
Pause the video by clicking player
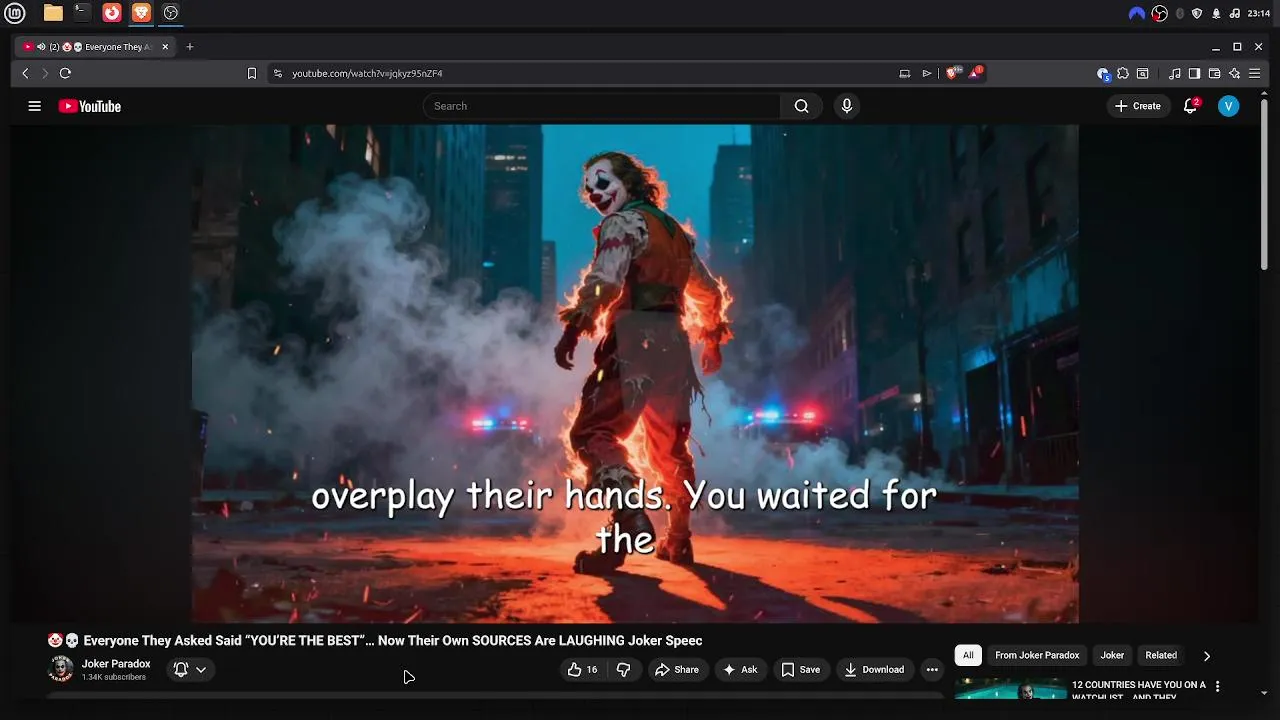pyautogui.click(x=635, y=373)
